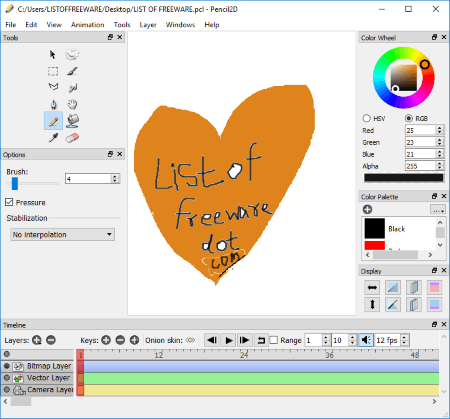Screen dimensions: 450x419
Task: Open the color palette options menu
Action: pyautogui.click(x=438, y=210)
